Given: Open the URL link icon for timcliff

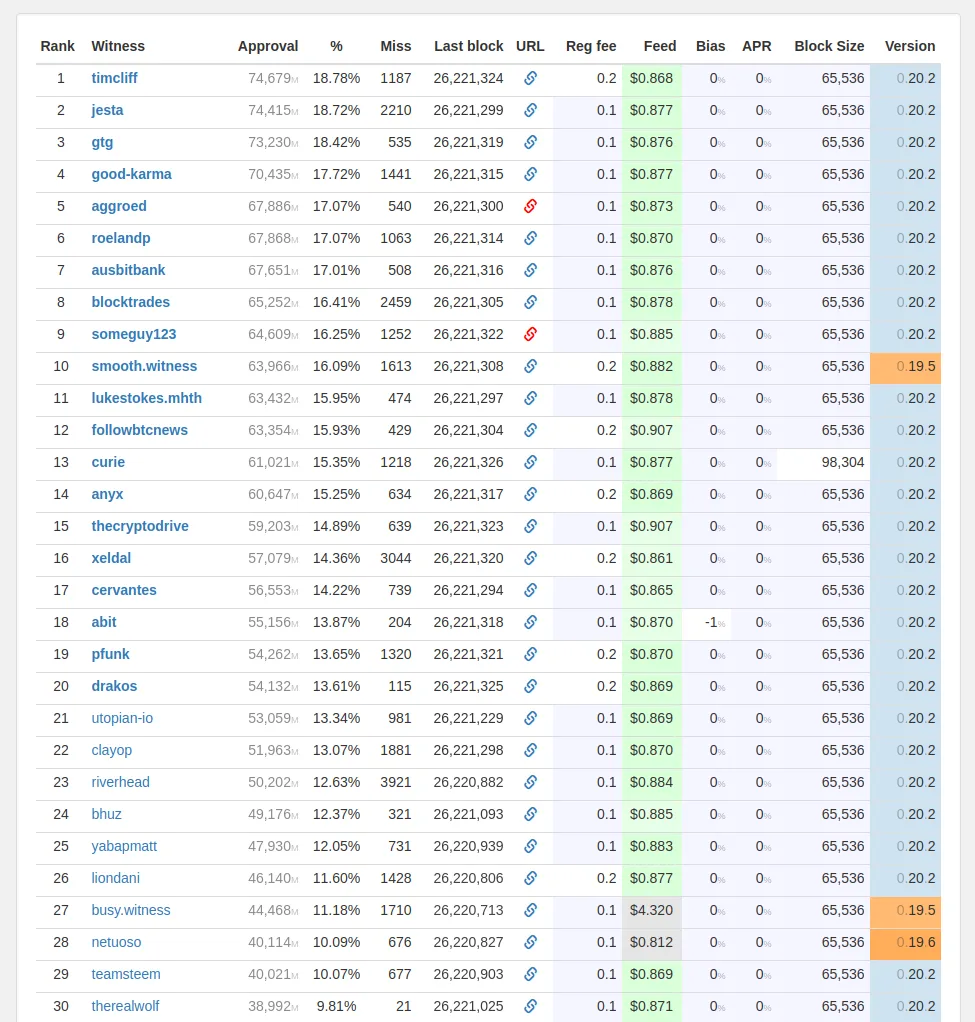Looking at the screenshot, I should click(x=531, y=78).
